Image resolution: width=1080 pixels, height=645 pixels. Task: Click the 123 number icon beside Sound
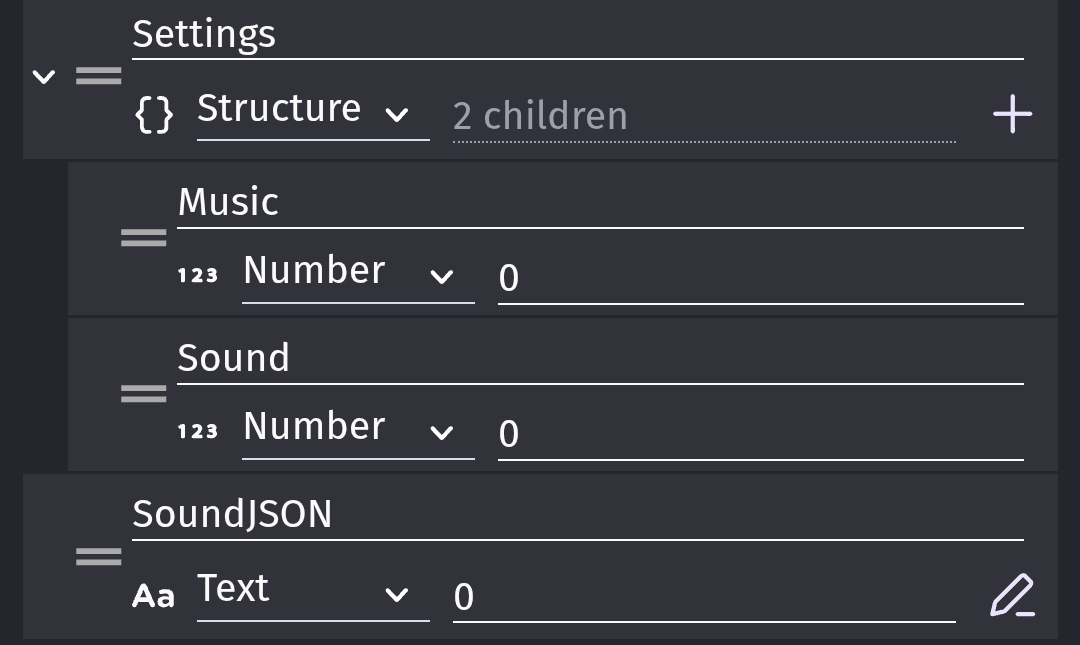(198, 431)
